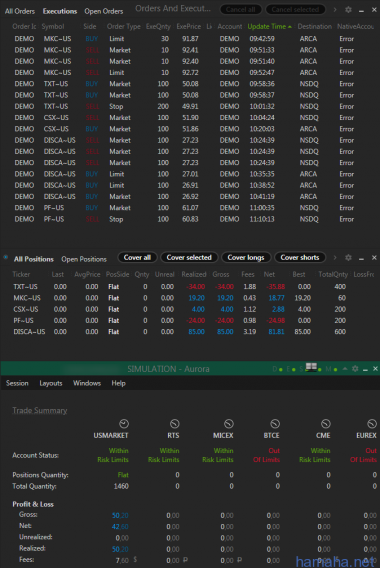Select the CSX~US execution at 10:20:03
Image resolution: width=380 pixels, height=568 pixels.
pyautogui.click(x=190, y=129)
